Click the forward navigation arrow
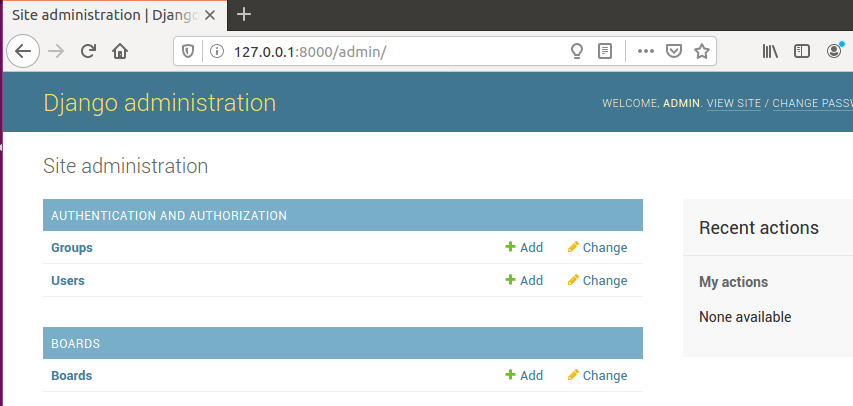Screen dimensions: 853x406 tap(56, 52)
